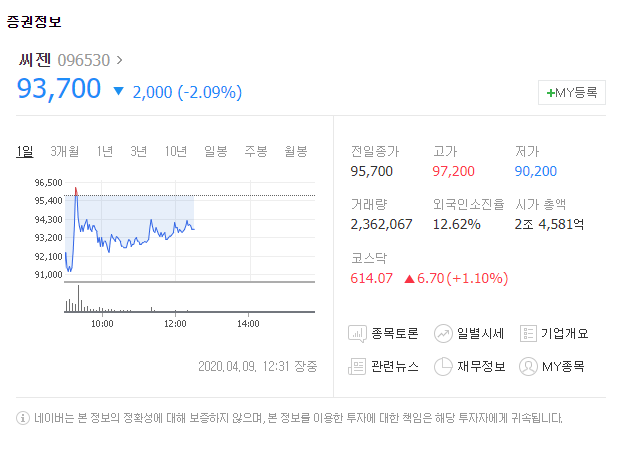This screenshot has height=455, width=631.
Task: Click the KOSDAQ index value 614.07
Action: [x=371, y=278]
